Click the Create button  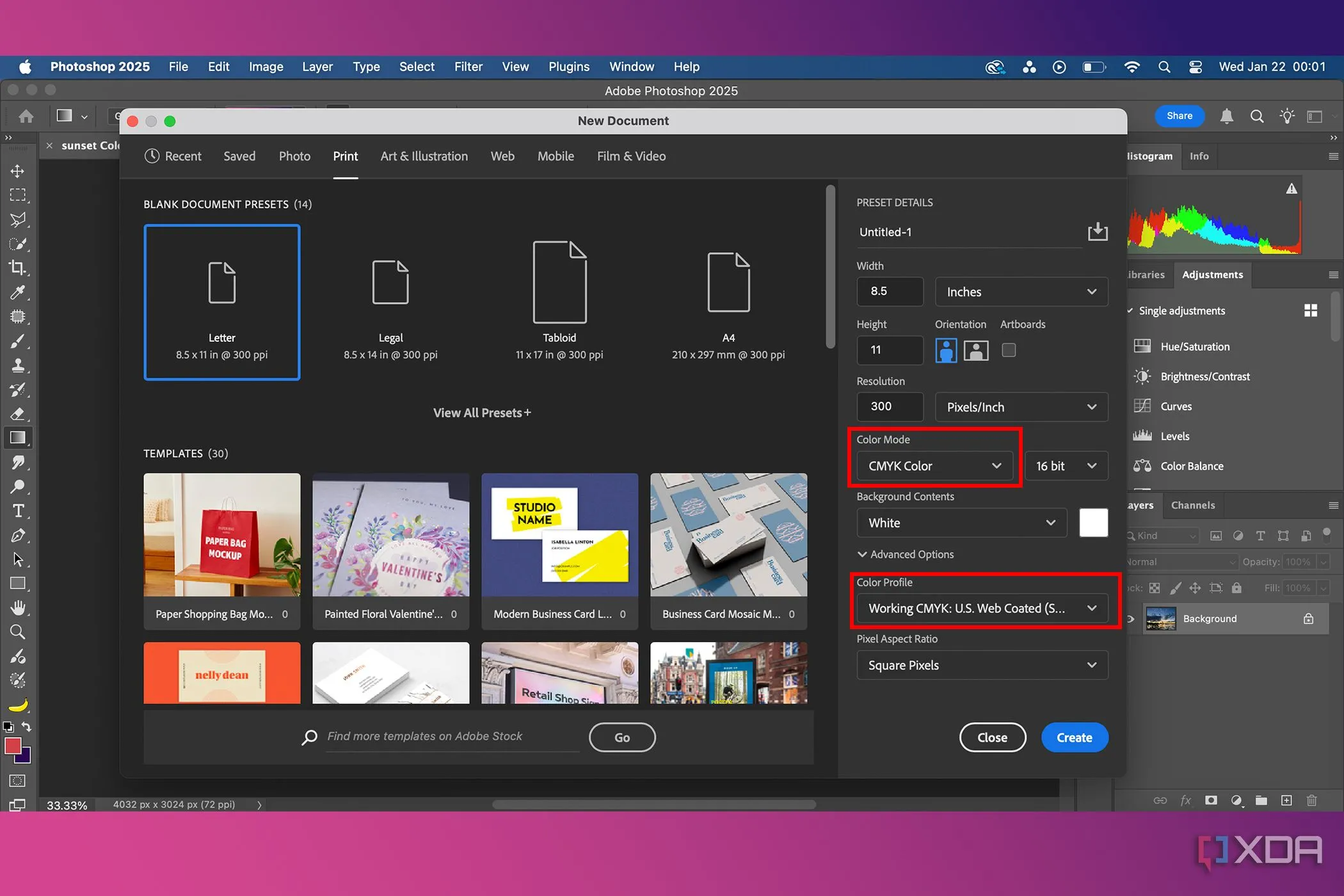click(1074, 737)
